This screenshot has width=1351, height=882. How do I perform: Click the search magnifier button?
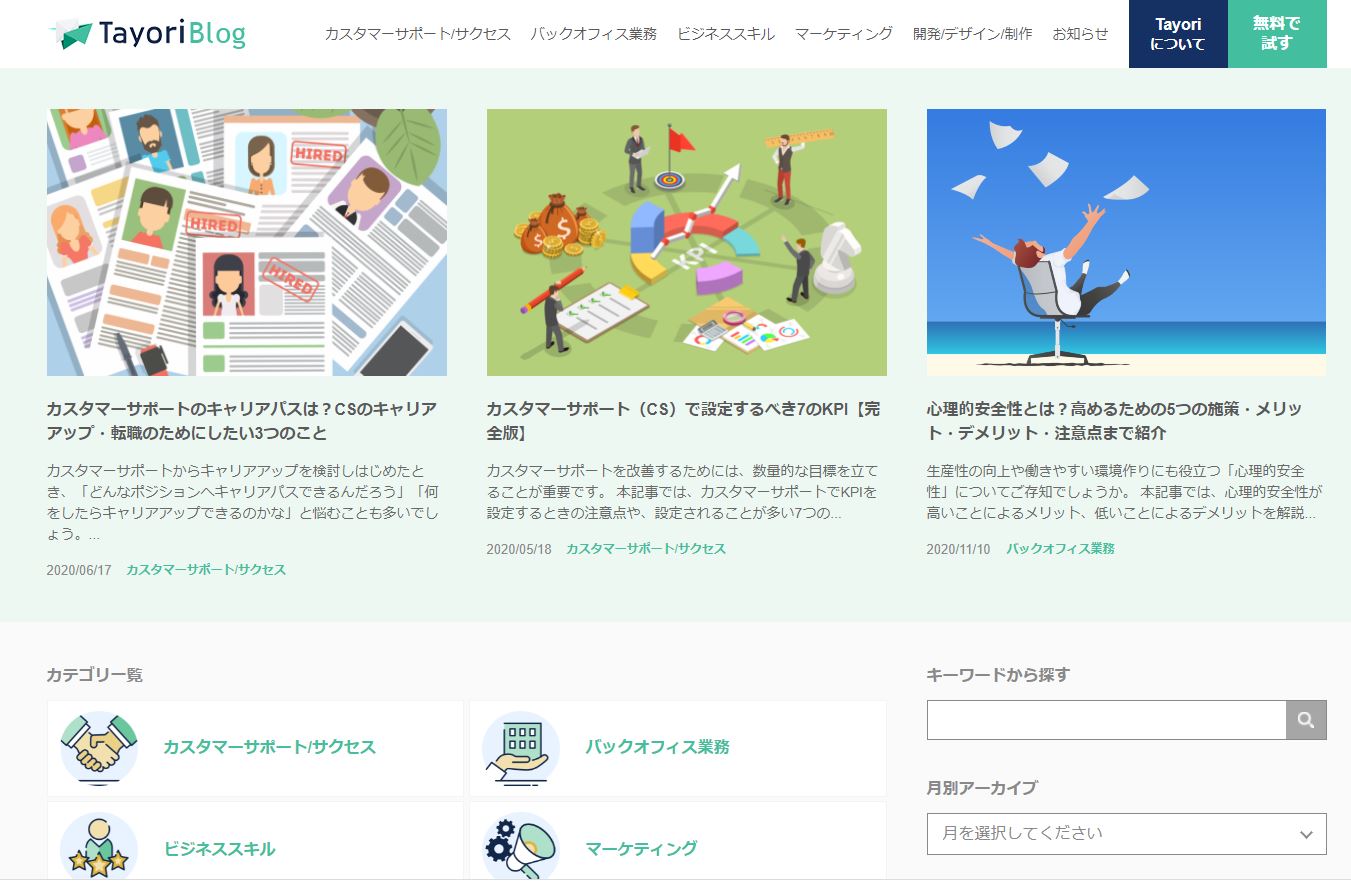pyautogui.click(x=1306, y=720)
